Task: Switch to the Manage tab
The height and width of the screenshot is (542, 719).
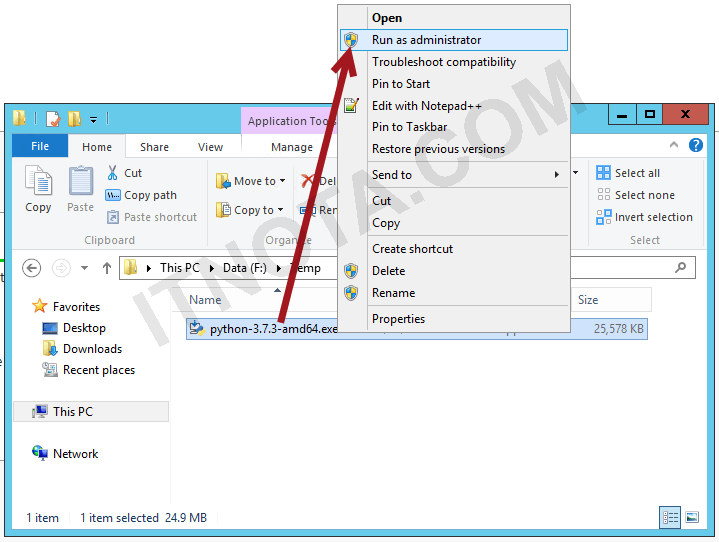Action: pyautogui.click(x=292, y=147)
